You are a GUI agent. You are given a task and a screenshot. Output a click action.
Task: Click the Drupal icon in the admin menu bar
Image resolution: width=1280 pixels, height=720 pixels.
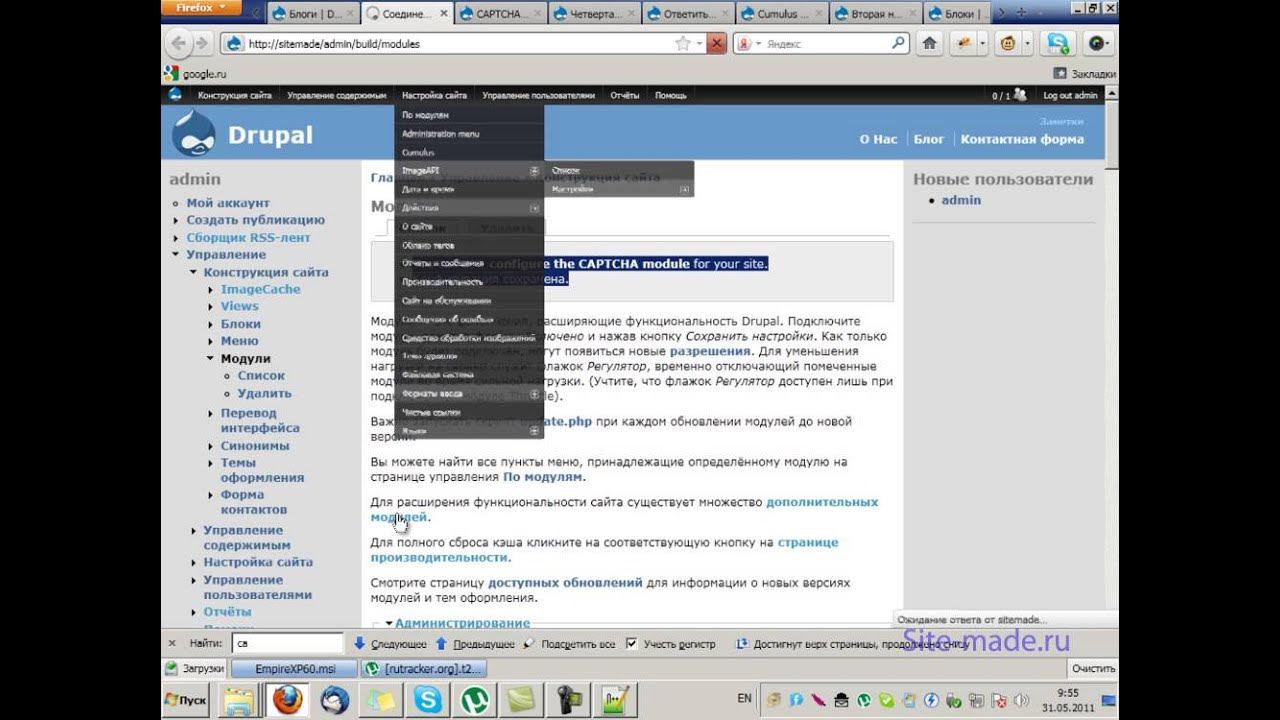(x=175, y=95)
